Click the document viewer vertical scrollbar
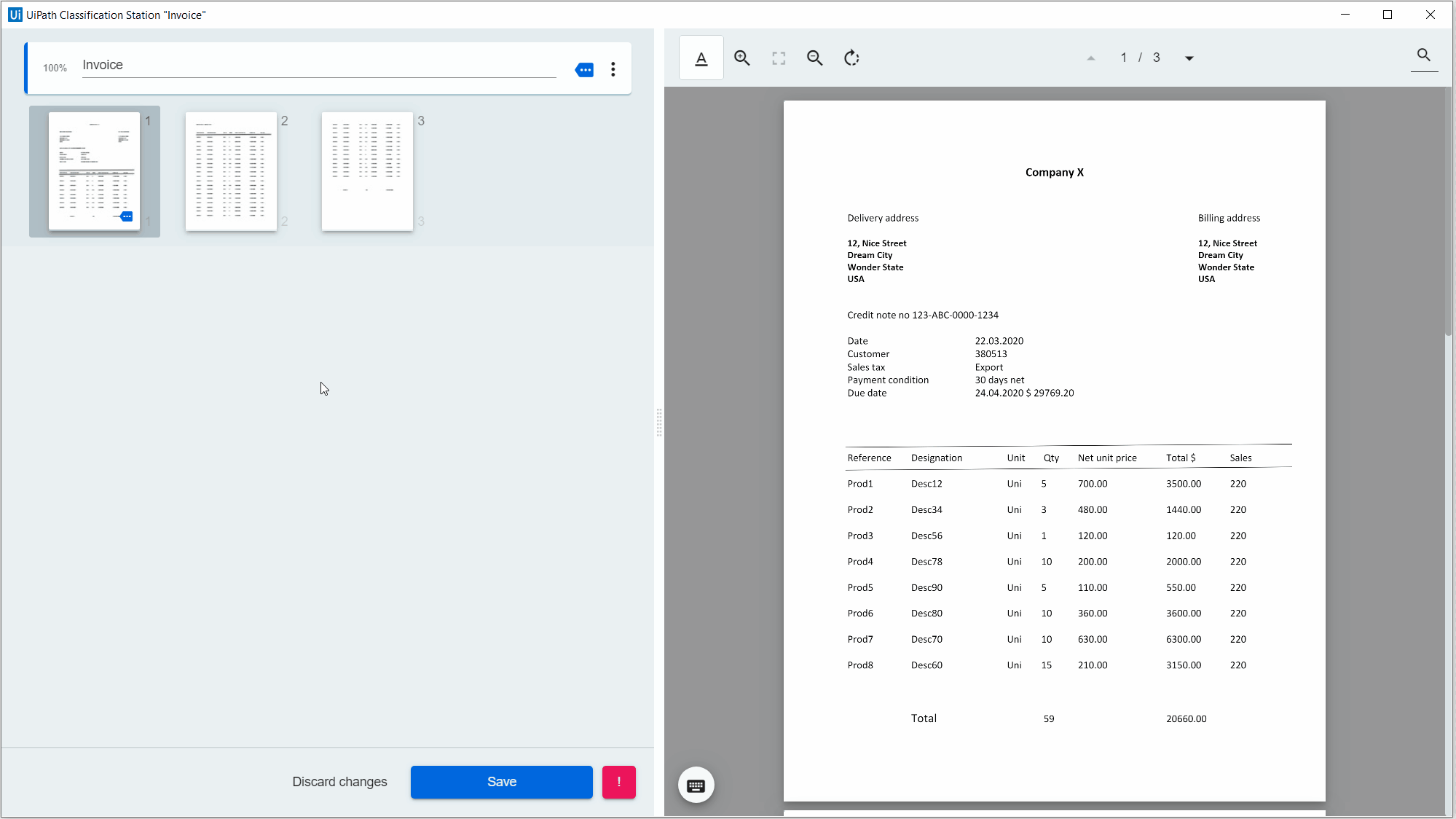 [1449, 211]
